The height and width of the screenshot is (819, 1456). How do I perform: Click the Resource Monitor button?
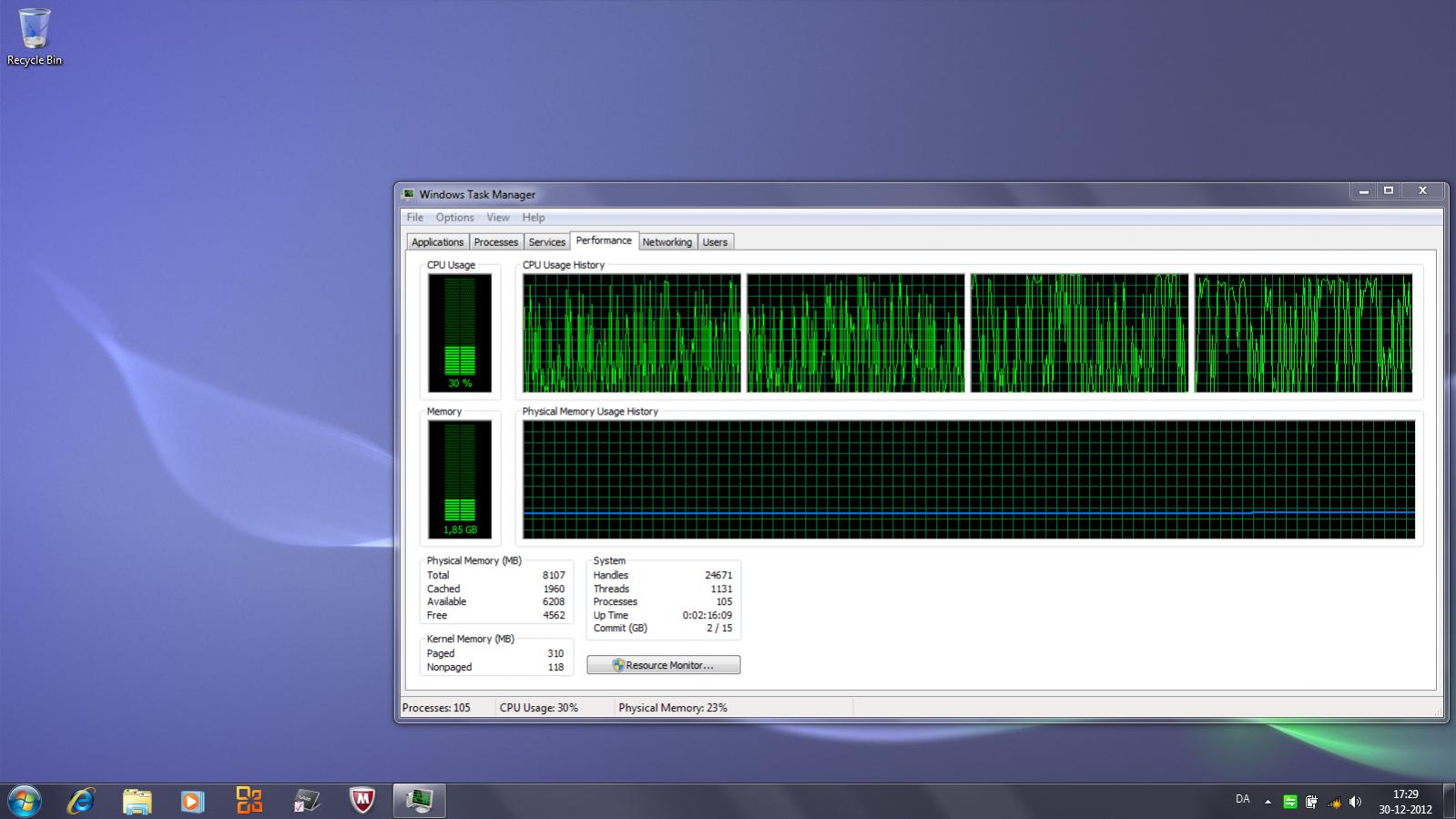[x=664, y=665]
